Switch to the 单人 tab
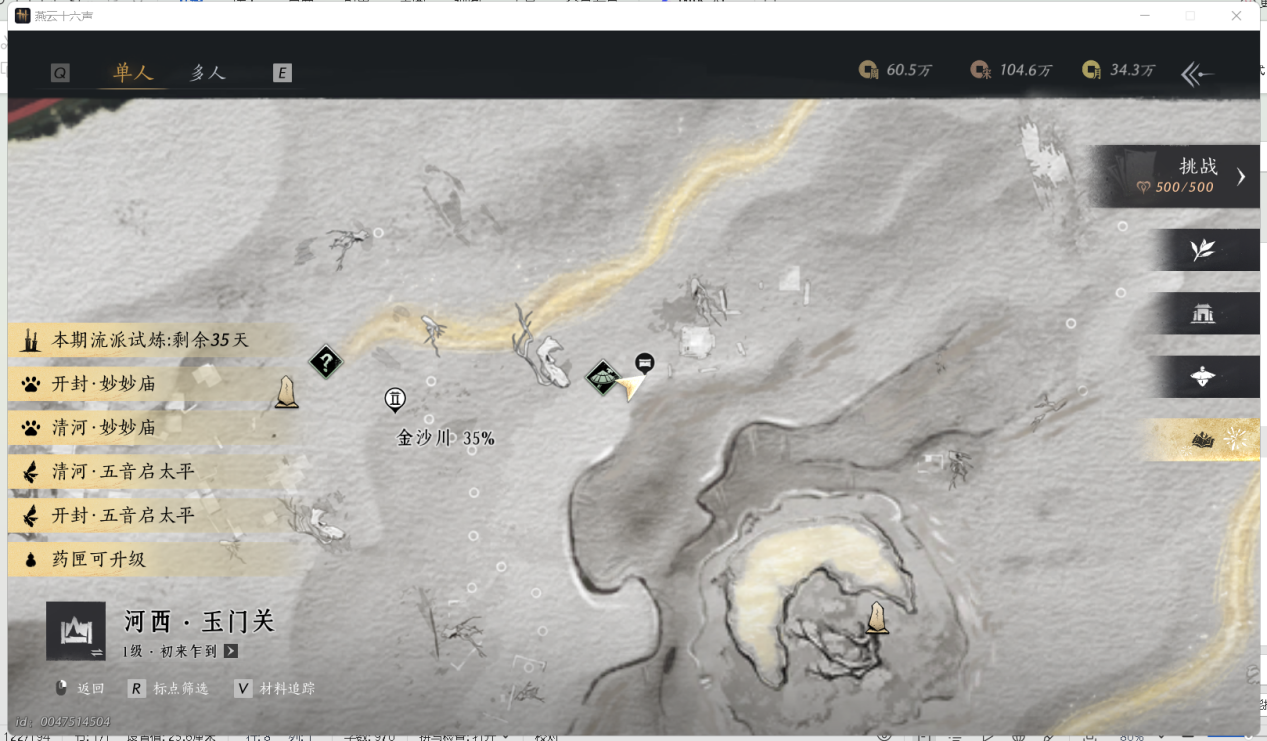This screenshot has width=1267, height=741. (x=133, y=73)
